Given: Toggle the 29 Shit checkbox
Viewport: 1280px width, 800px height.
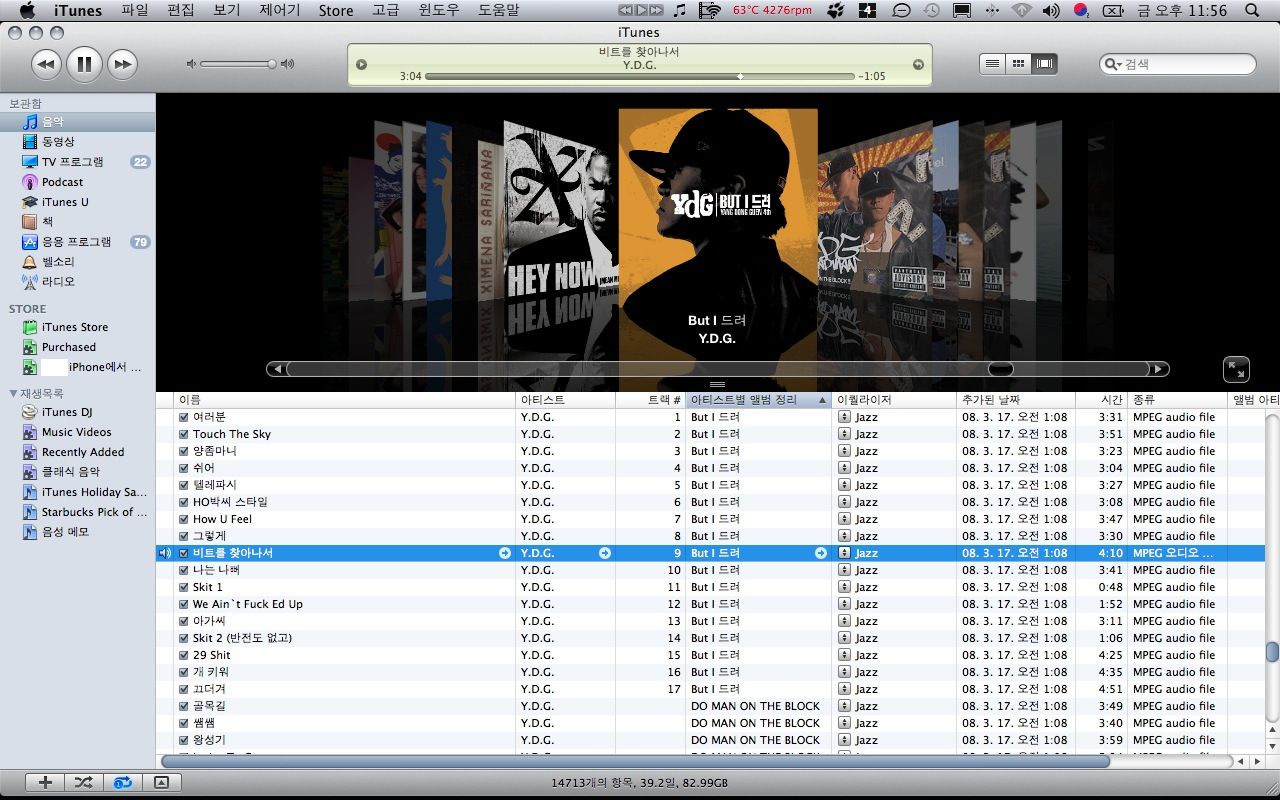Looking at the screenshot, I should click(183, 655).
